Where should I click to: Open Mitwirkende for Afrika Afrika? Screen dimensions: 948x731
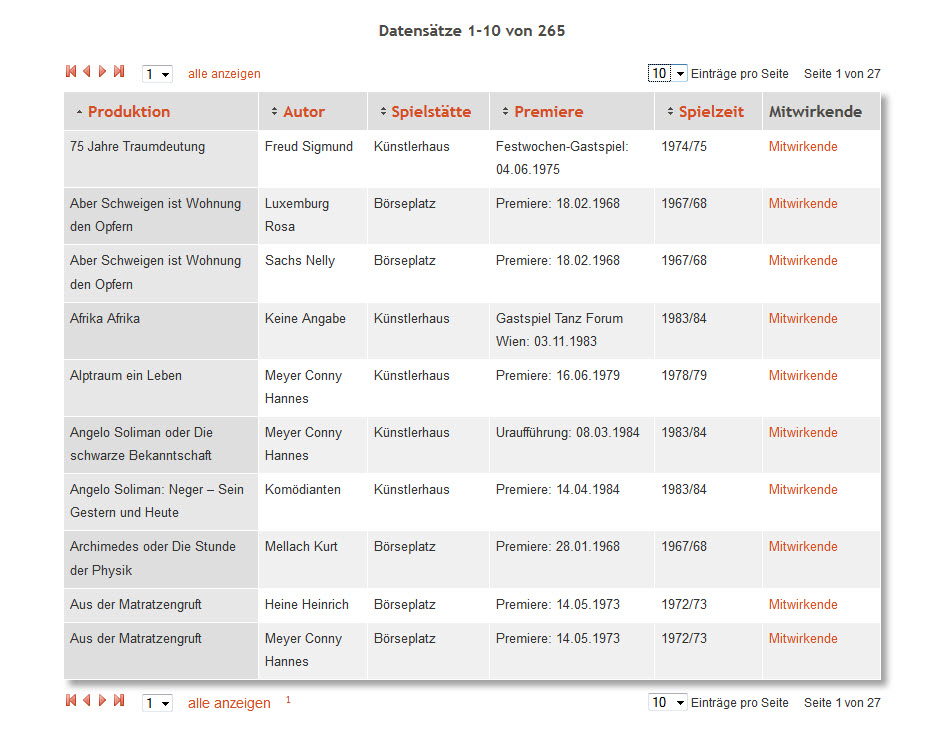pyautogui.click(x=803, y=319)
